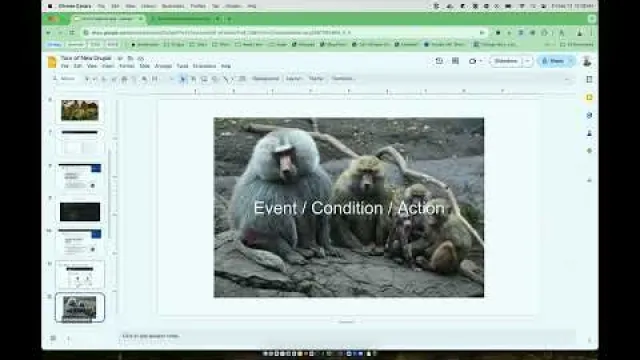640x360 pixels.
Task: Star the presentation title
Action: [x=120, y=58]
